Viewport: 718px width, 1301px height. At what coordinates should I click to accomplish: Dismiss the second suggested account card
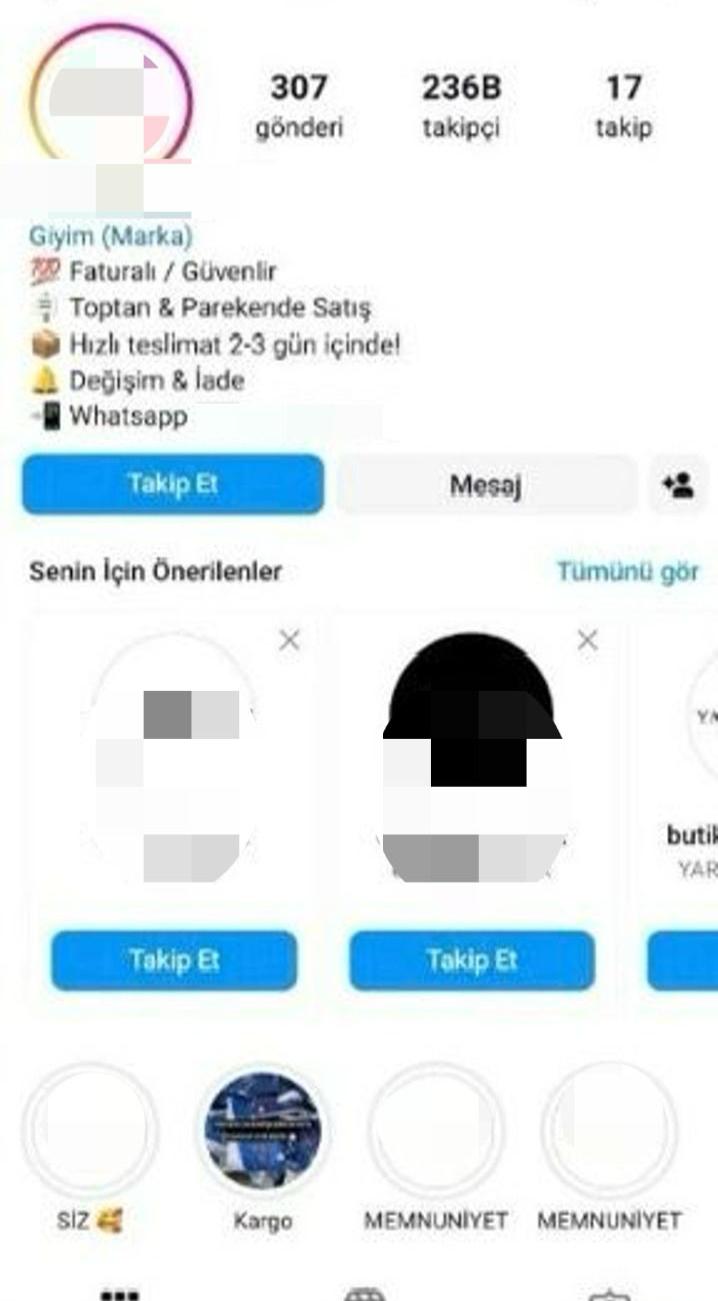tap(588, 640)
